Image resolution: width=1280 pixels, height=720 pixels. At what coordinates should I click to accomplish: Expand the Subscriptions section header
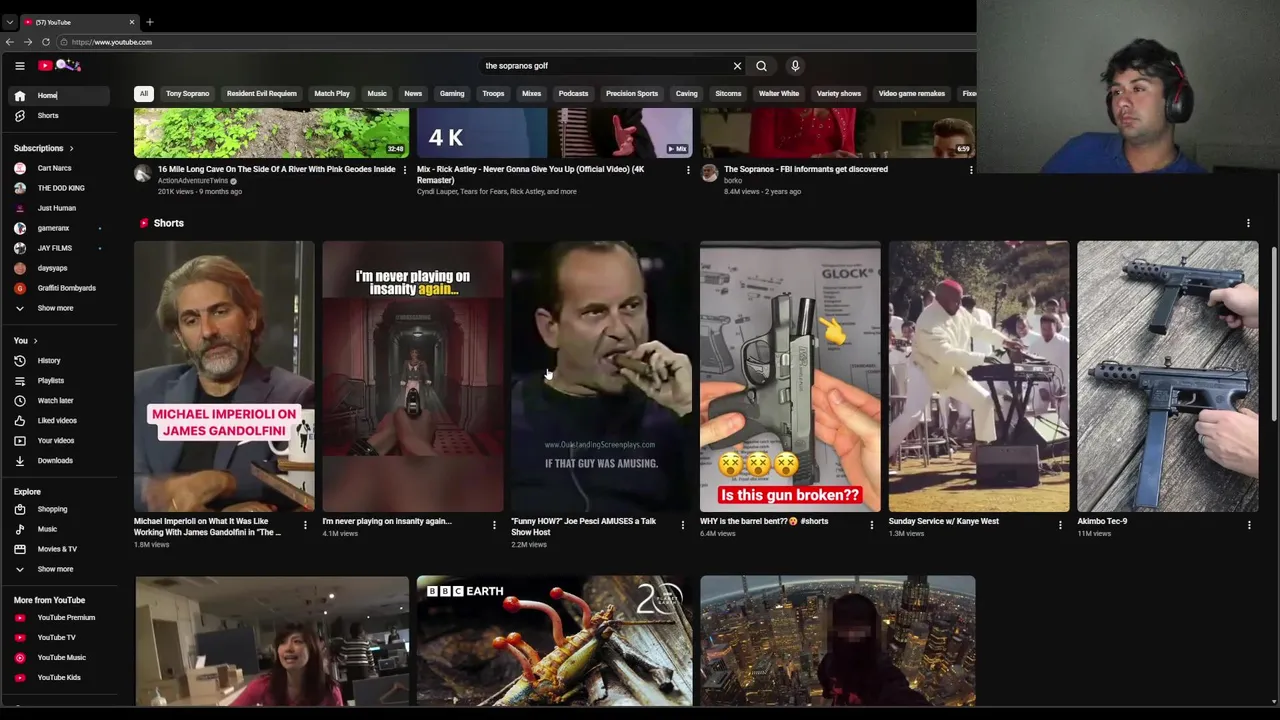click(44, 148)
